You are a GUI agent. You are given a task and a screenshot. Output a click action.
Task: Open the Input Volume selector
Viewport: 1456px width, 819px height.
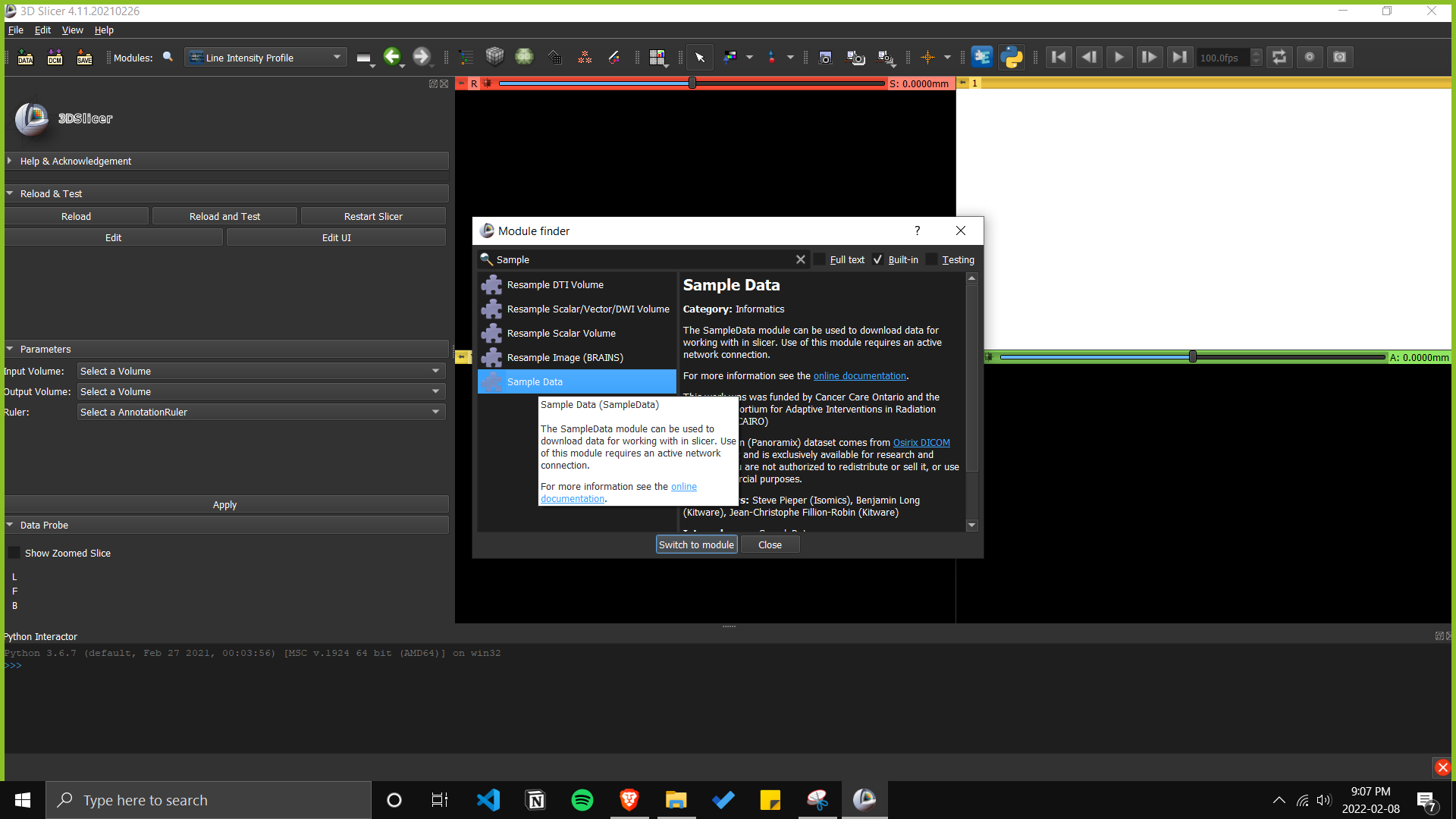click(x=261, y=371)
